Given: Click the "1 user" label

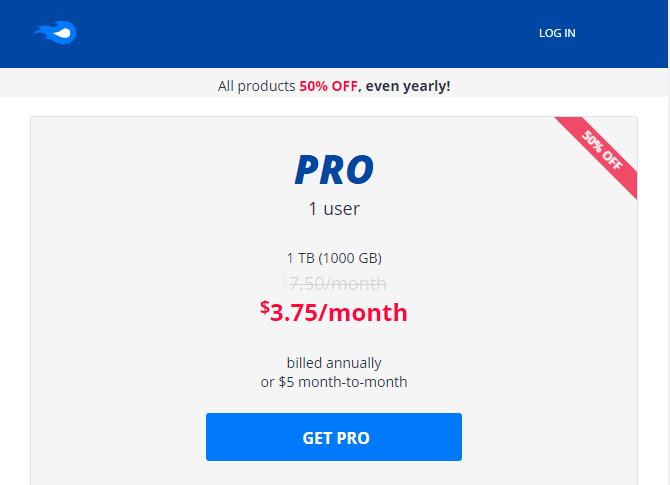Looking at the screenshot, I should 334,209.
